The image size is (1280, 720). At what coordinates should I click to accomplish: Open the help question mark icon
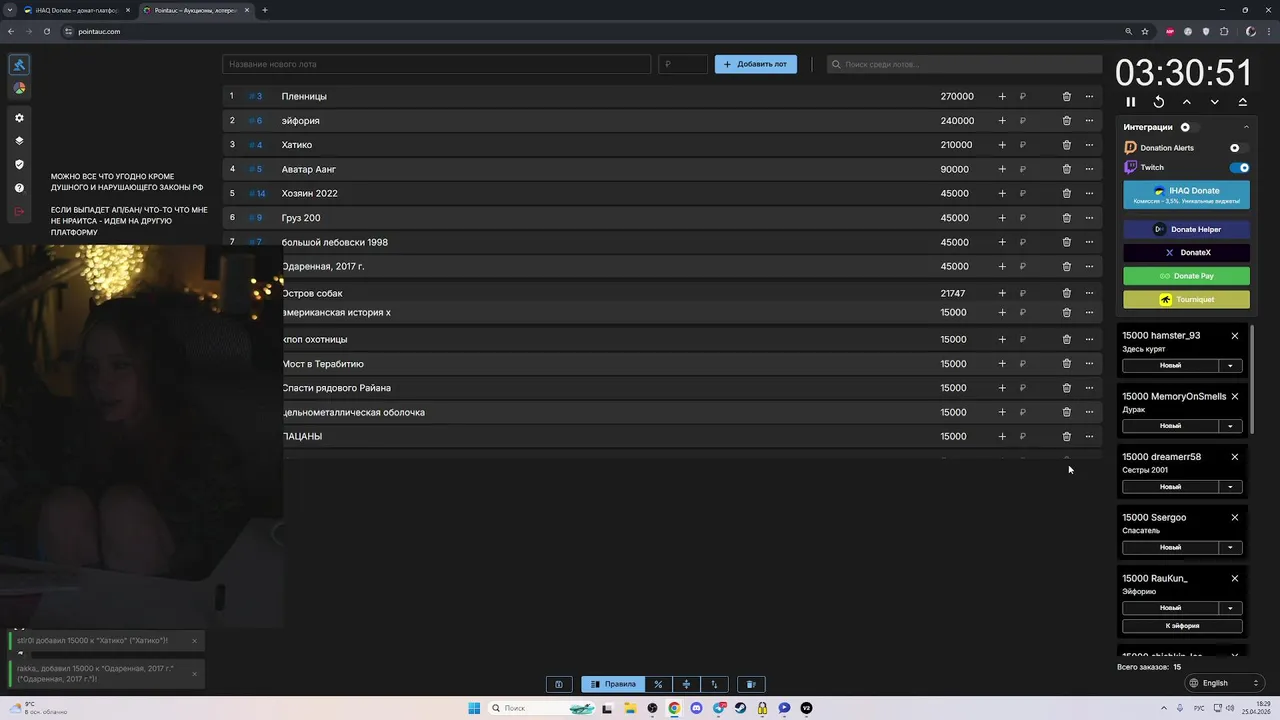click(19, 188)
